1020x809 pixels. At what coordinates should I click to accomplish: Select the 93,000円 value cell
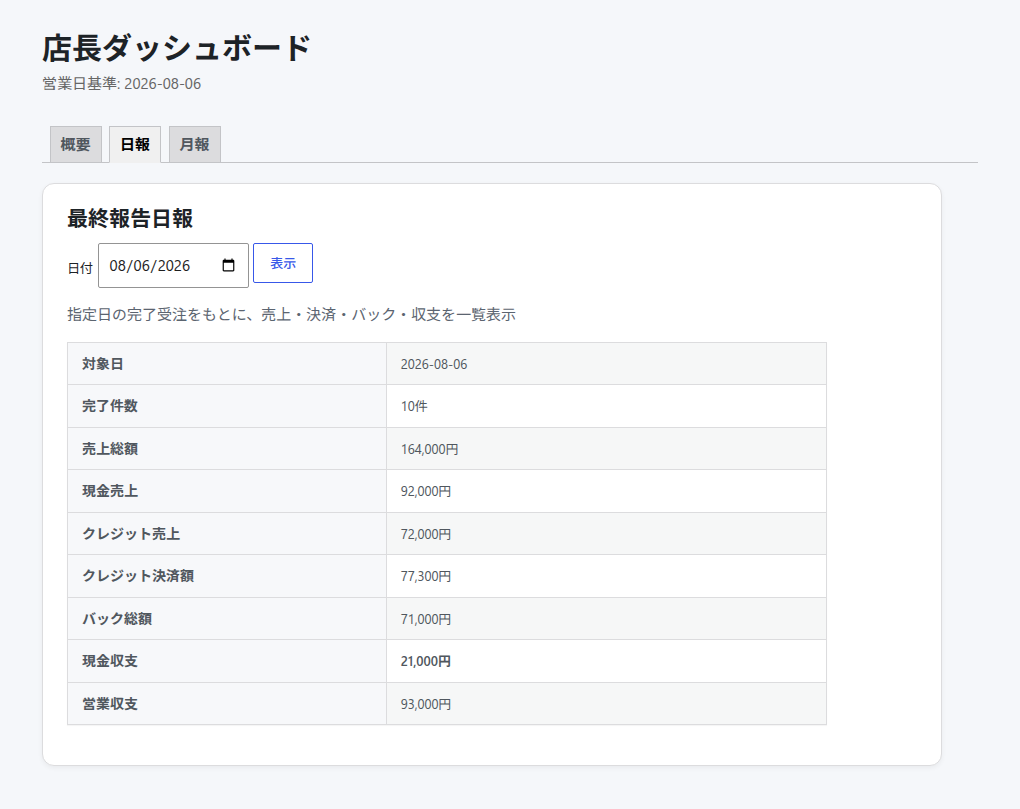pyautogui.click(x=606, y=704)
